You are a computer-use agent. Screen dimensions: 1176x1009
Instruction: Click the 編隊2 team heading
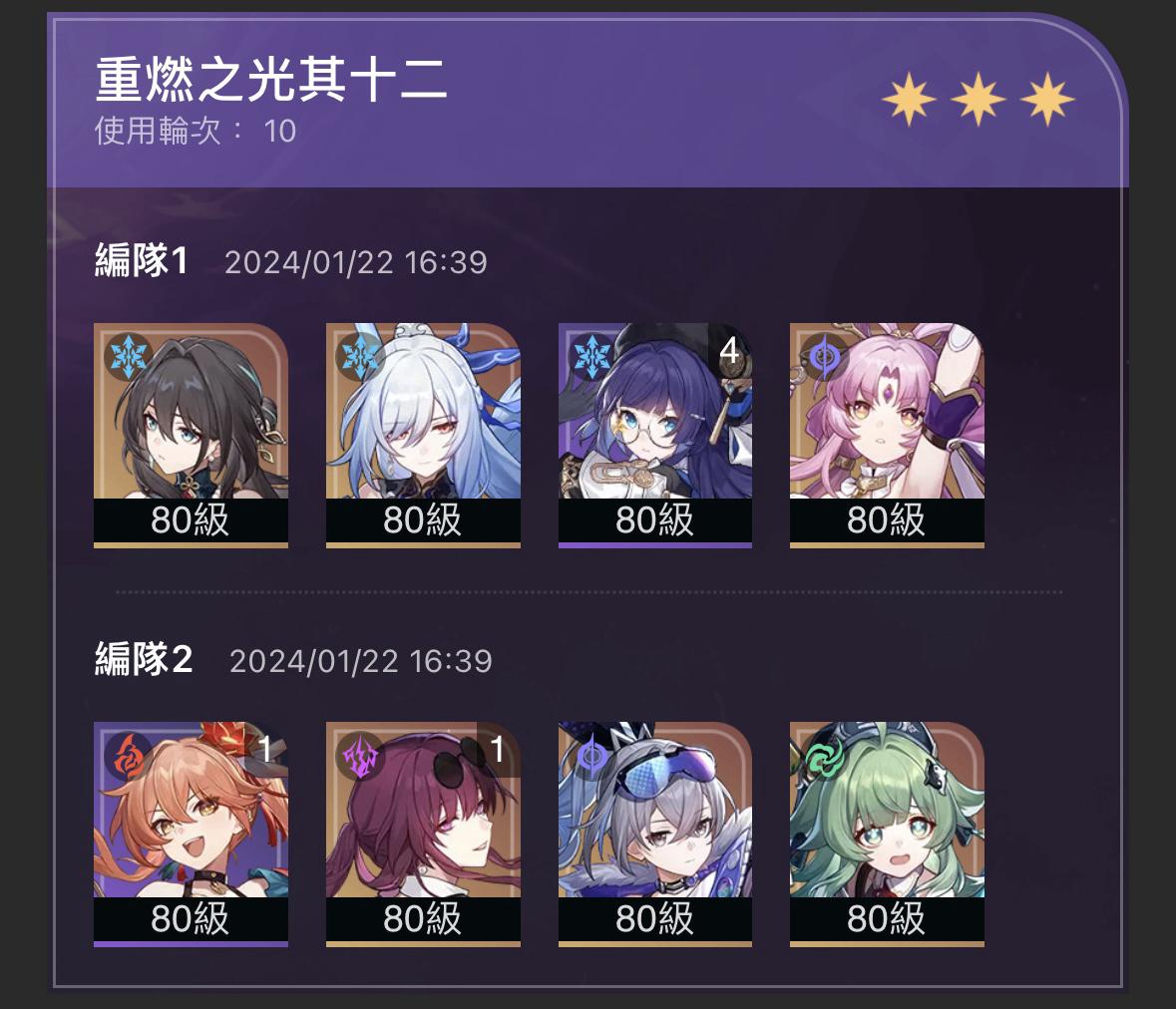(144, 660)
